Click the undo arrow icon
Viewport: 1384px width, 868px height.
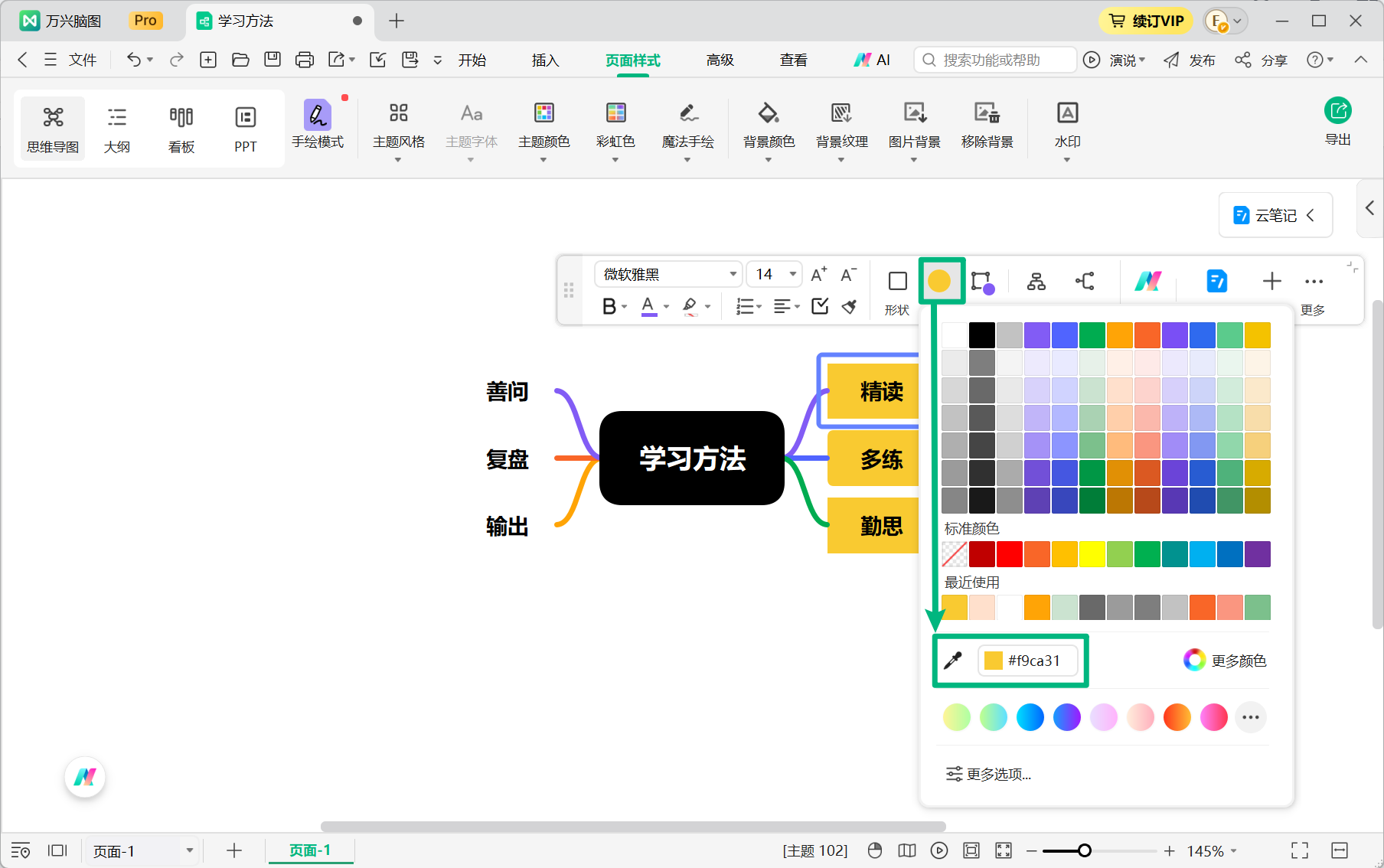click(134, 60)
